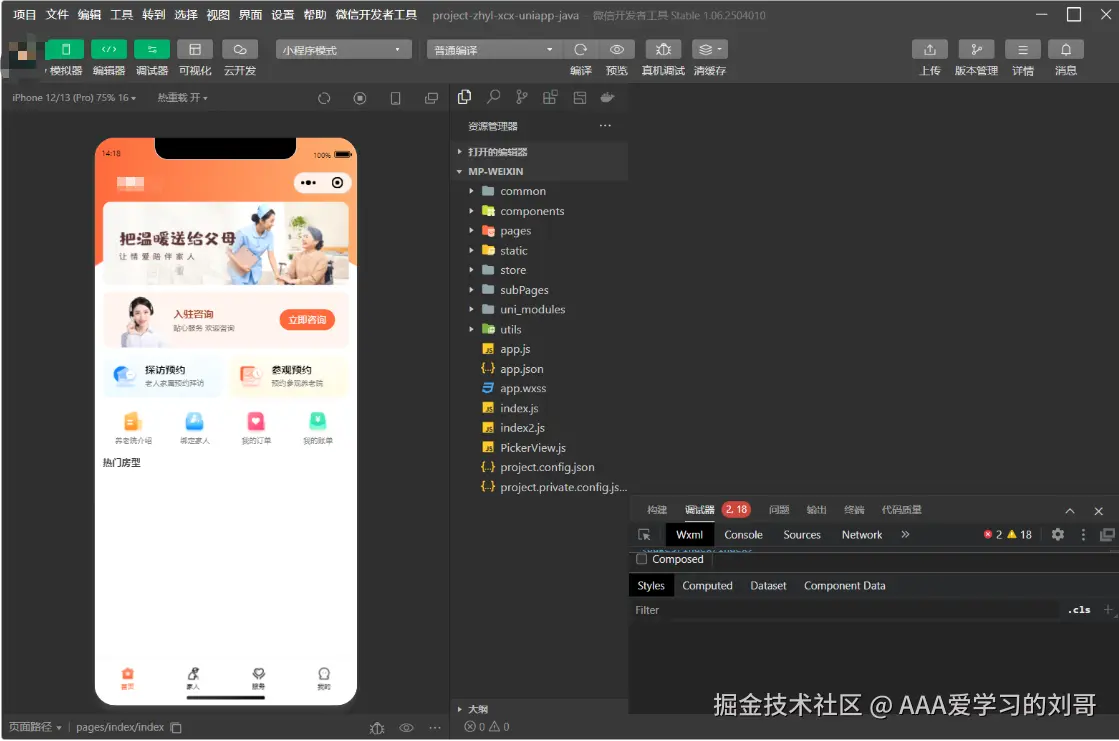The image size is (1119, 741).
Task: Click the styles Filter input field
Action: pyautogui.click(x=846, y=610)
